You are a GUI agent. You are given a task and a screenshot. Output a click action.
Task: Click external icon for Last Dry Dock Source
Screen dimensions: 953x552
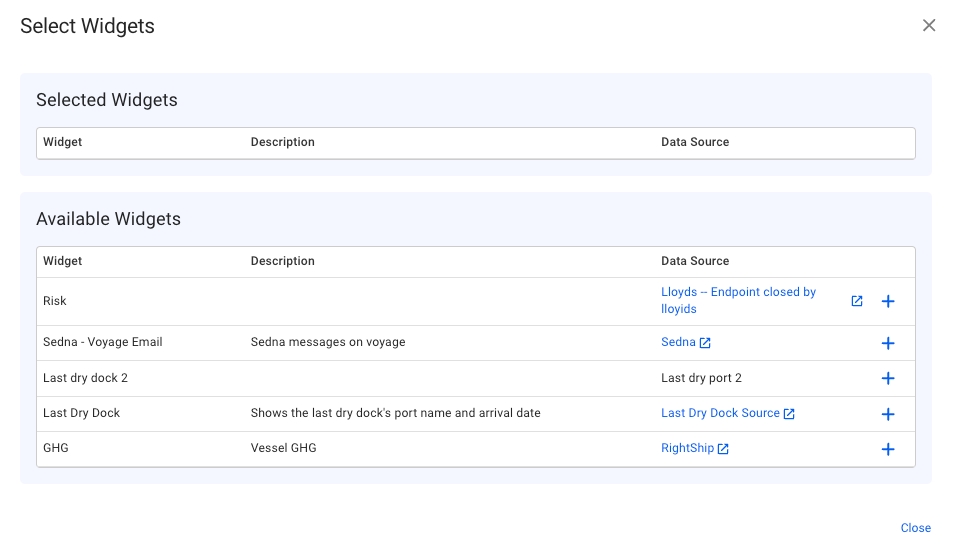789,414
